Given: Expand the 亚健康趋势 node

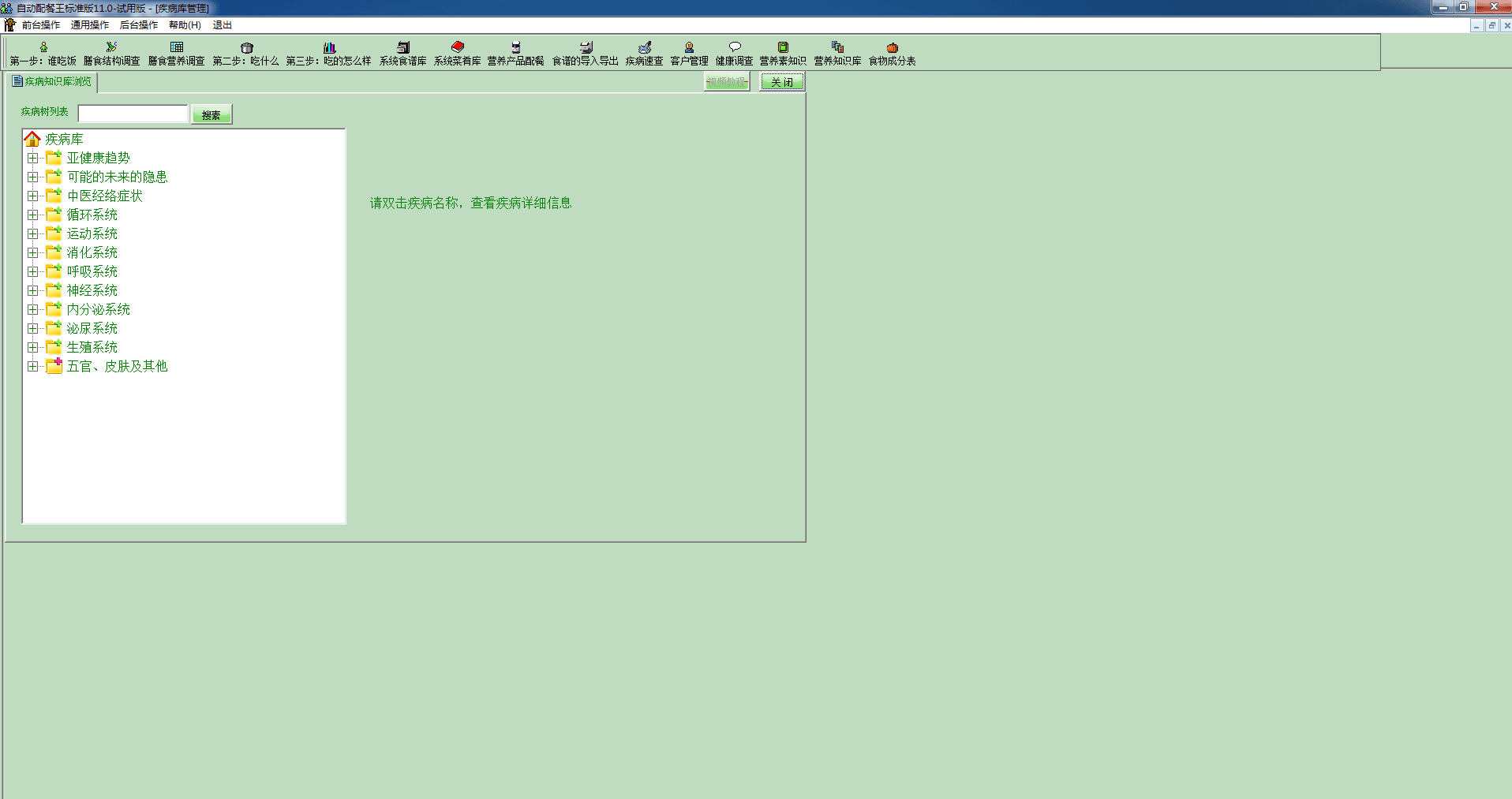Looking at the screenshot, I should coord(32,158).
